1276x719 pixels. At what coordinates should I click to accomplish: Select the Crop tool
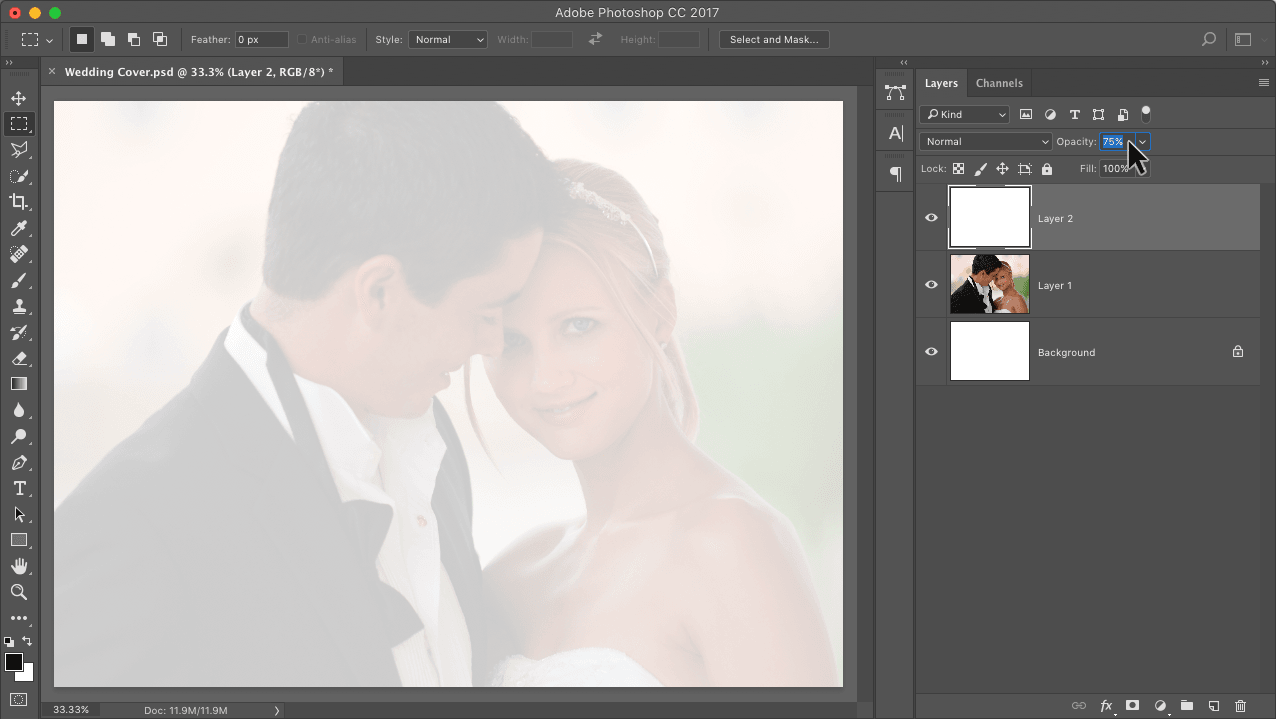19,202
